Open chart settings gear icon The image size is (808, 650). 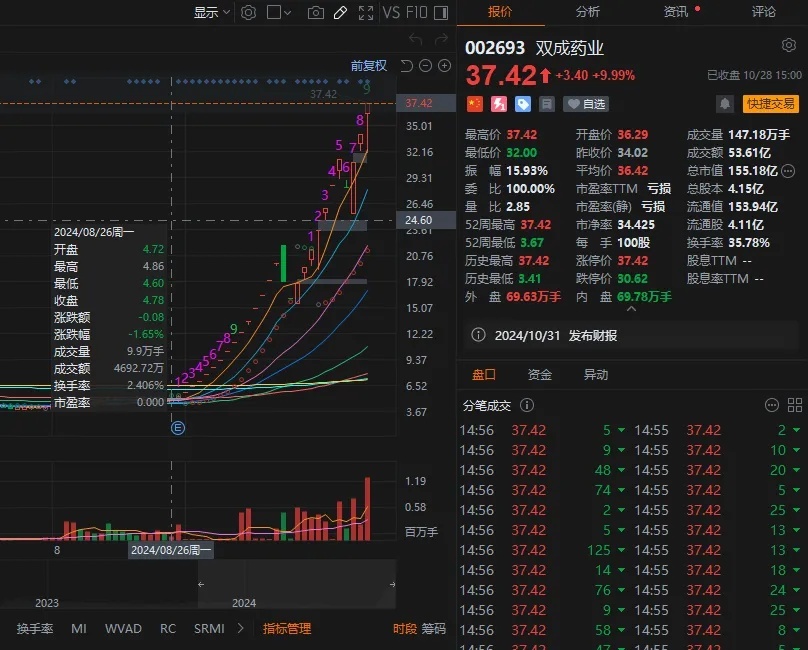click(248, 12)
